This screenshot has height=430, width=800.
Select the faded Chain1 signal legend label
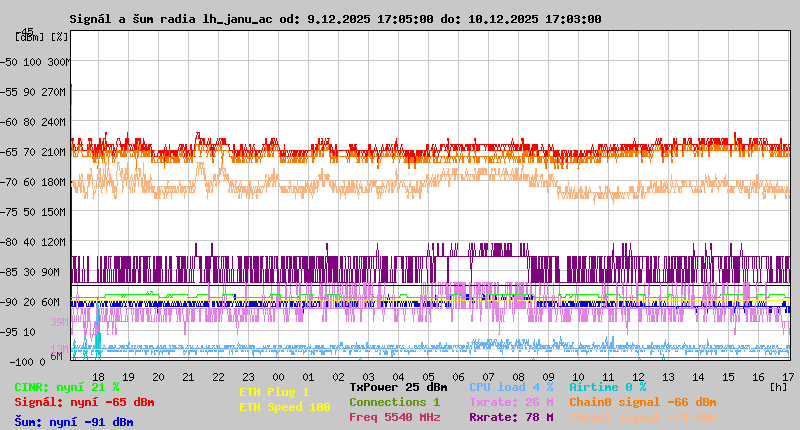tap(642, 417)
